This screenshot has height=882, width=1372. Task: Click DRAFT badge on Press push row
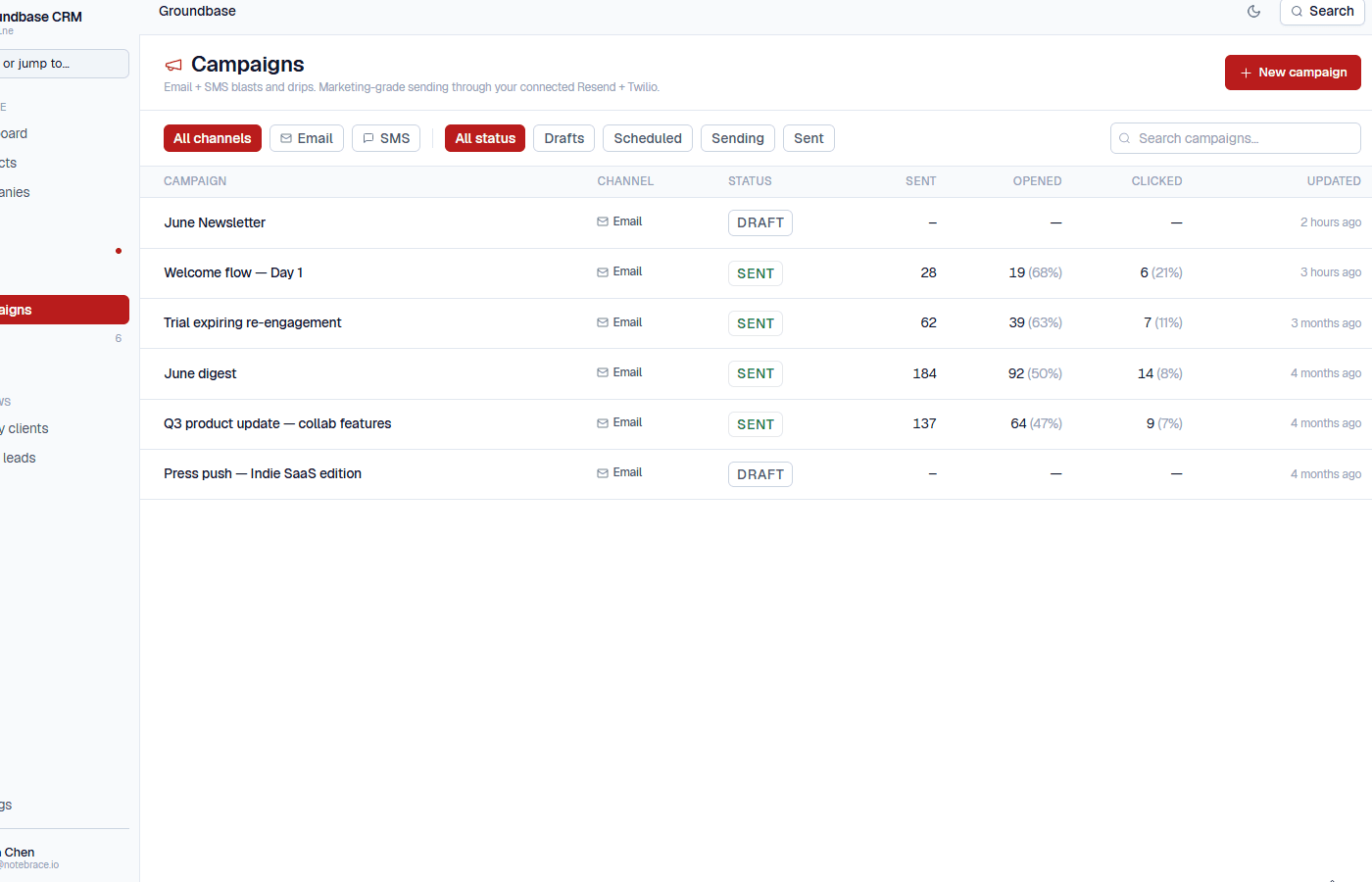click(x=760, y=474)
